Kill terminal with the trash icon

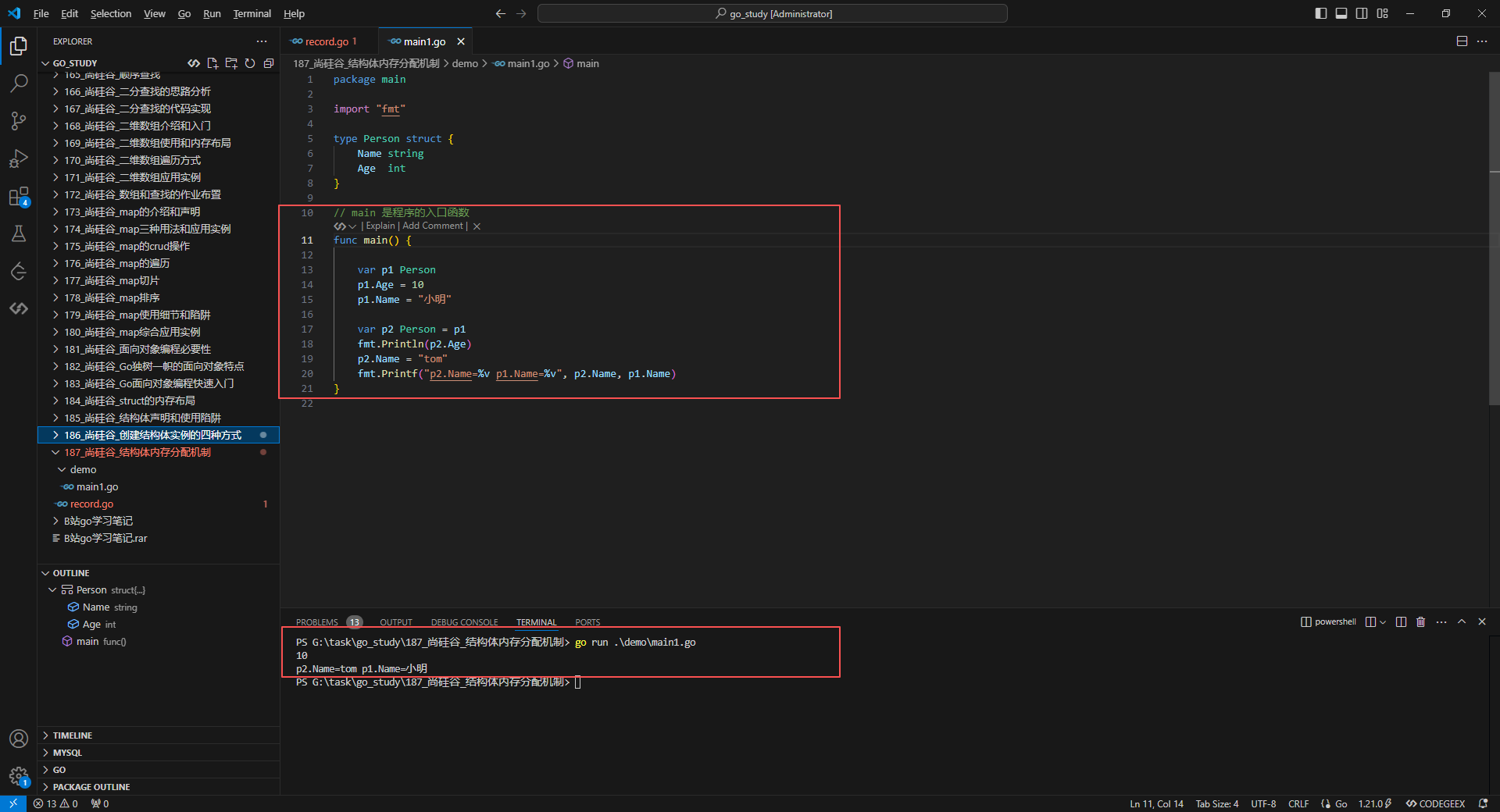[1421, 622]
